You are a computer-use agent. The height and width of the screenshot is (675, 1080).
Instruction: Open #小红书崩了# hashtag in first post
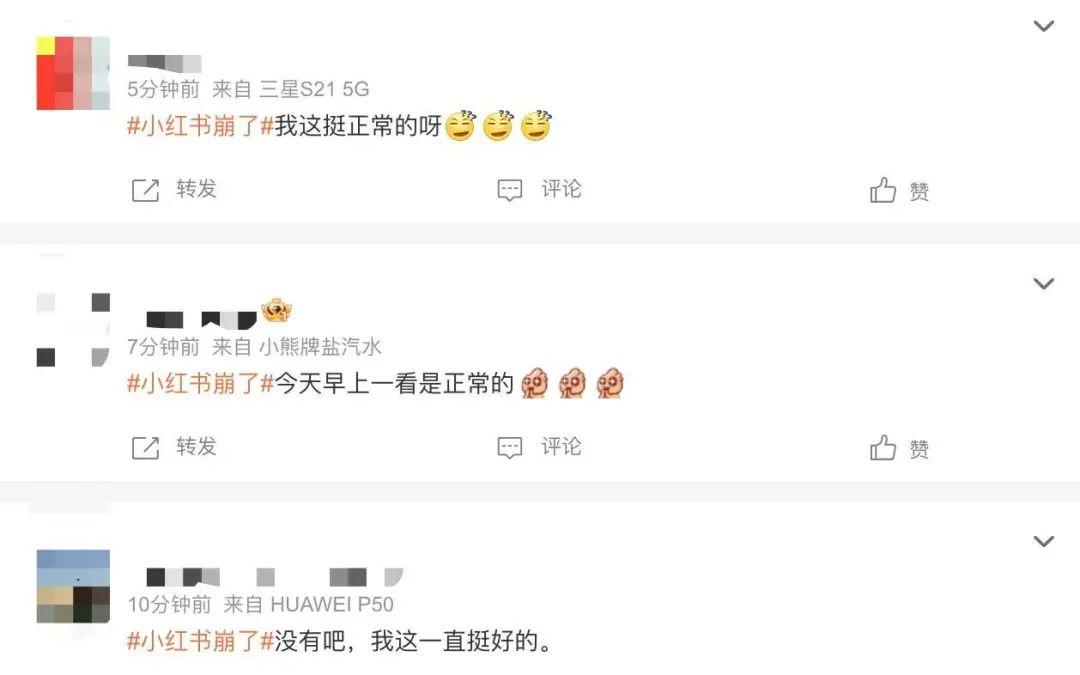(x=200, y=126)
